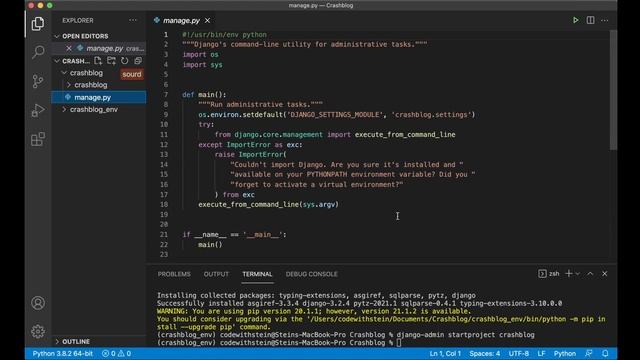This screenshot has width=640, height=360.
Task: Open the feedback icon in status bar
Action: (589, 353)
